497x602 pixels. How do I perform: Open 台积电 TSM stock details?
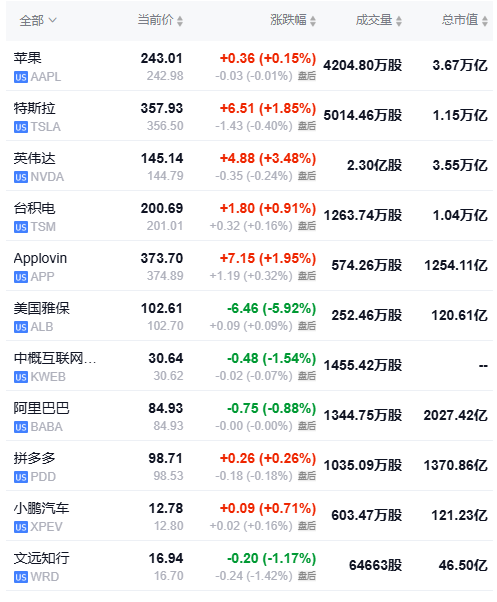249,216
